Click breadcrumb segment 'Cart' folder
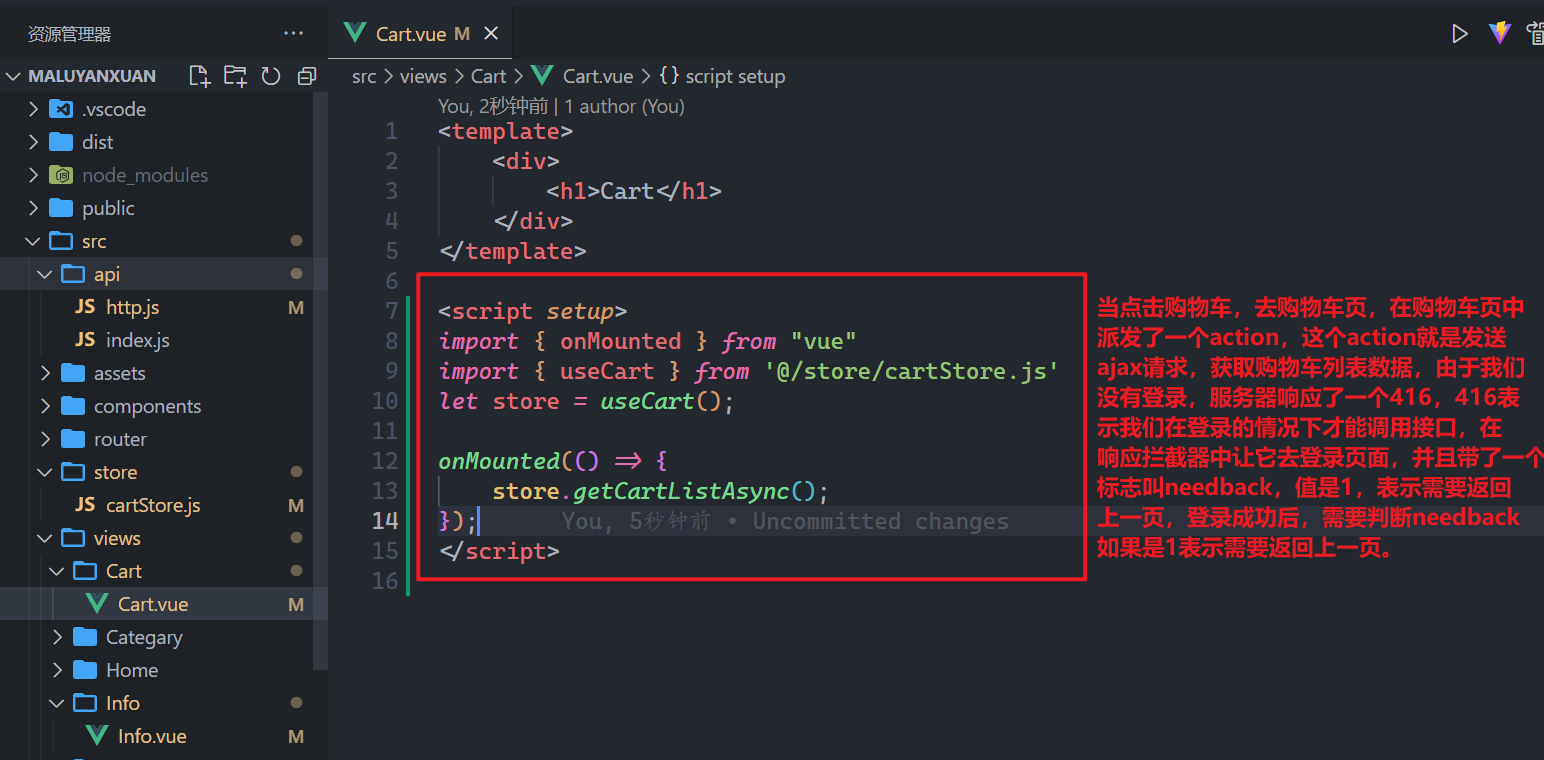 [x=488, y=76]
